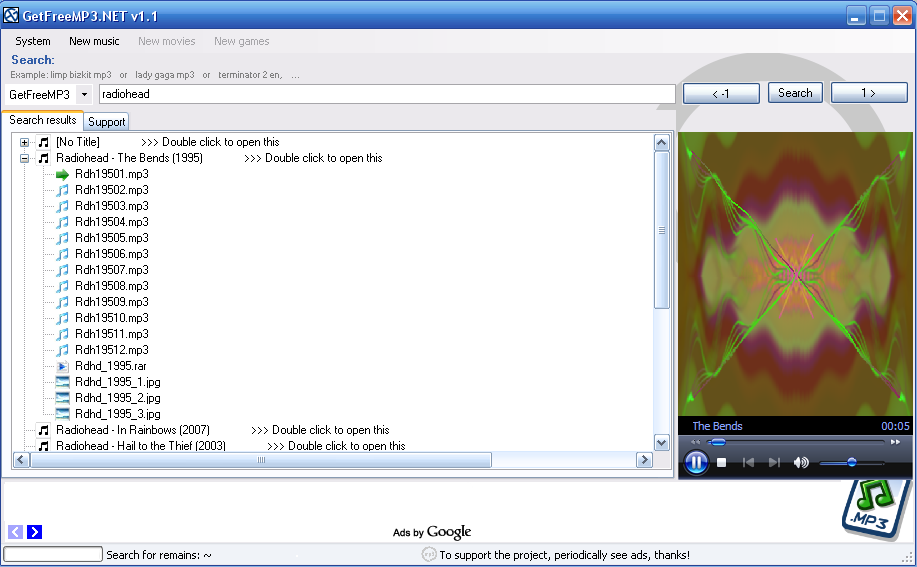Click the horizontal scrollbar right arrow
The height and width of the screenshot is (567, 917).
644,460
